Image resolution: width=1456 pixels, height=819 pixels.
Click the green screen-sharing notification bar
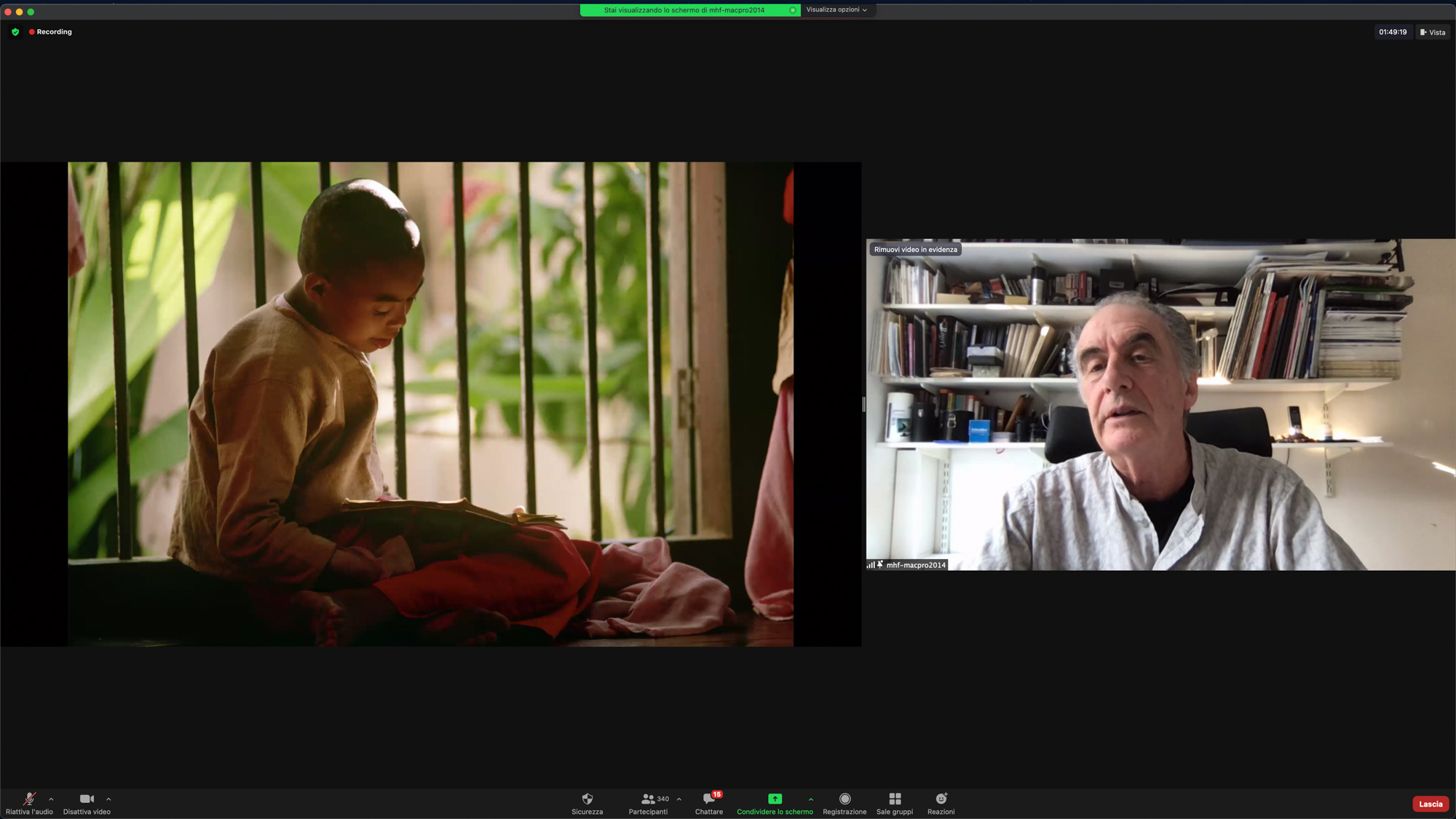click(689, 10)
